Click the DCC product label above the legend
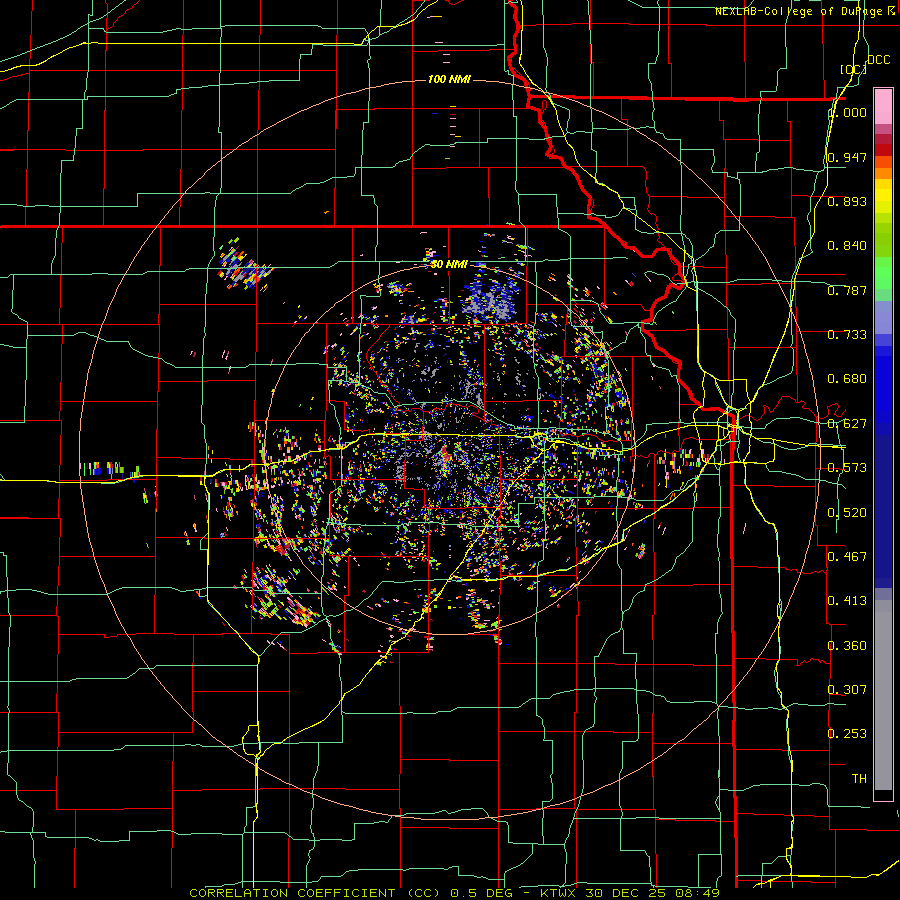The height and width of the screenshot is (900, 900). tap(878, 60)
